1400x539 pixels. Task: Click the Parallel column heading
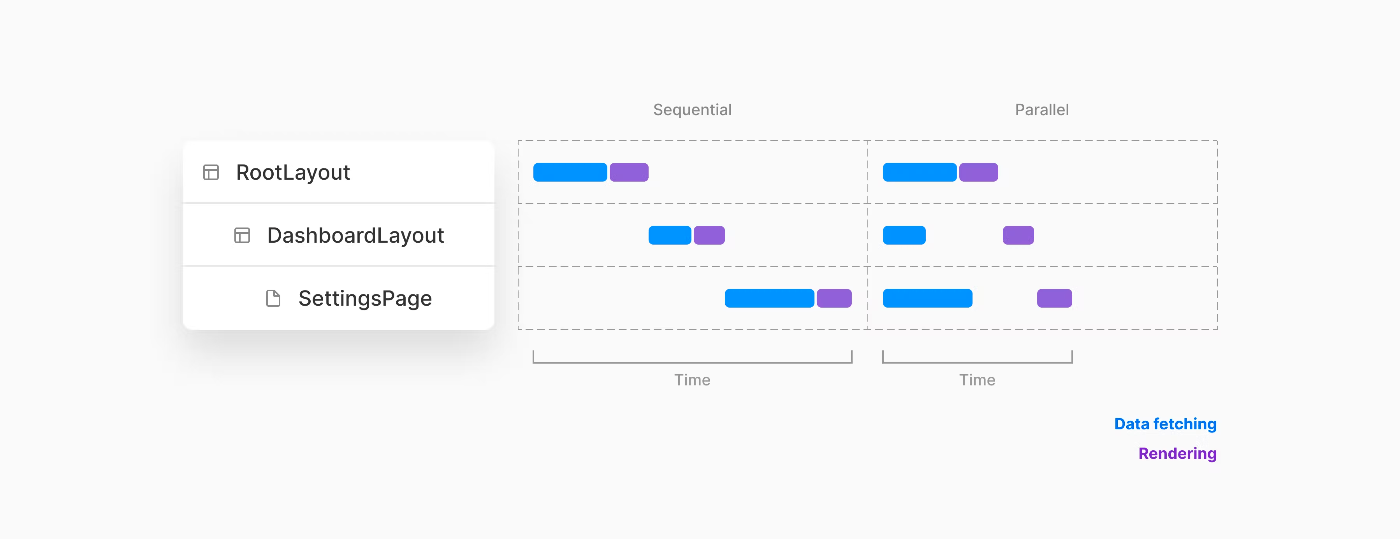pyautogui.click(x=1042, y=110)
